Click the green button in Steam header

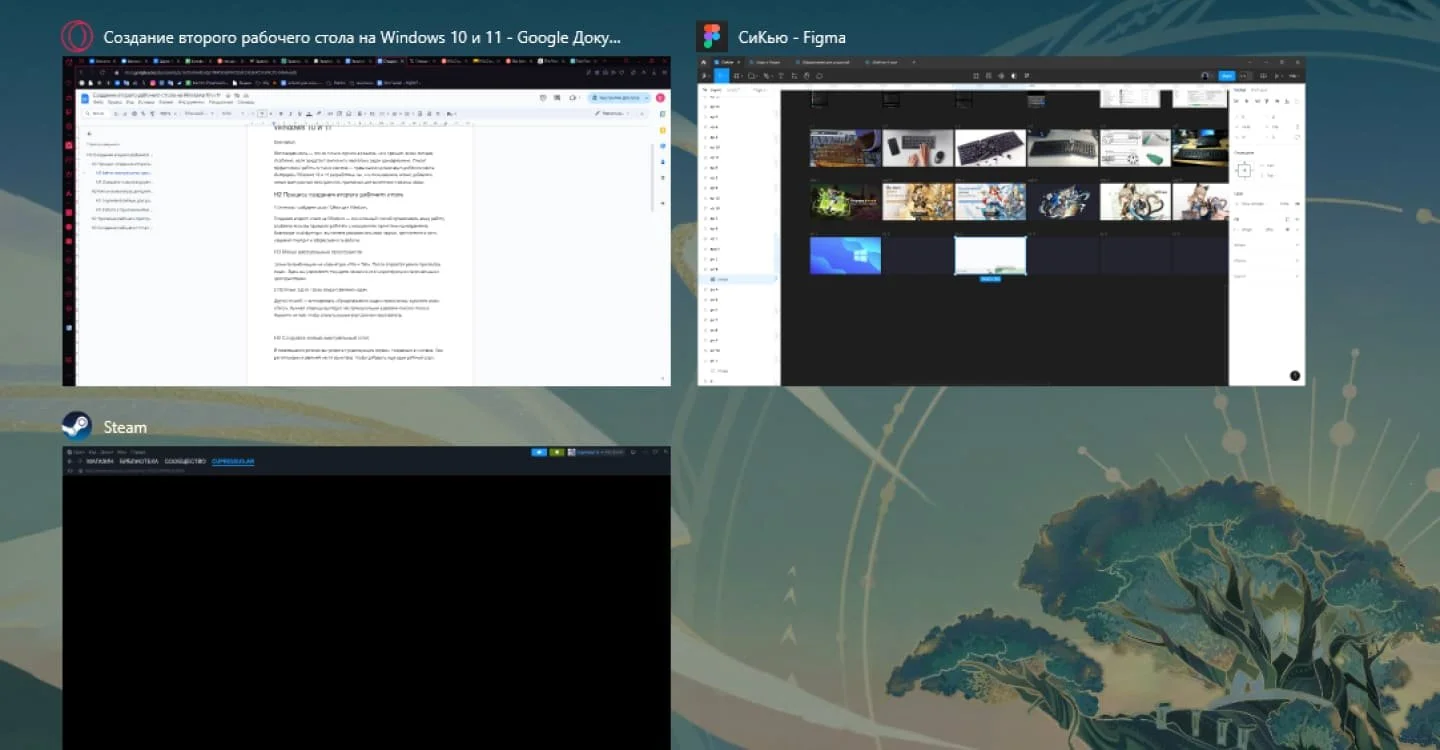pos(556,452)
